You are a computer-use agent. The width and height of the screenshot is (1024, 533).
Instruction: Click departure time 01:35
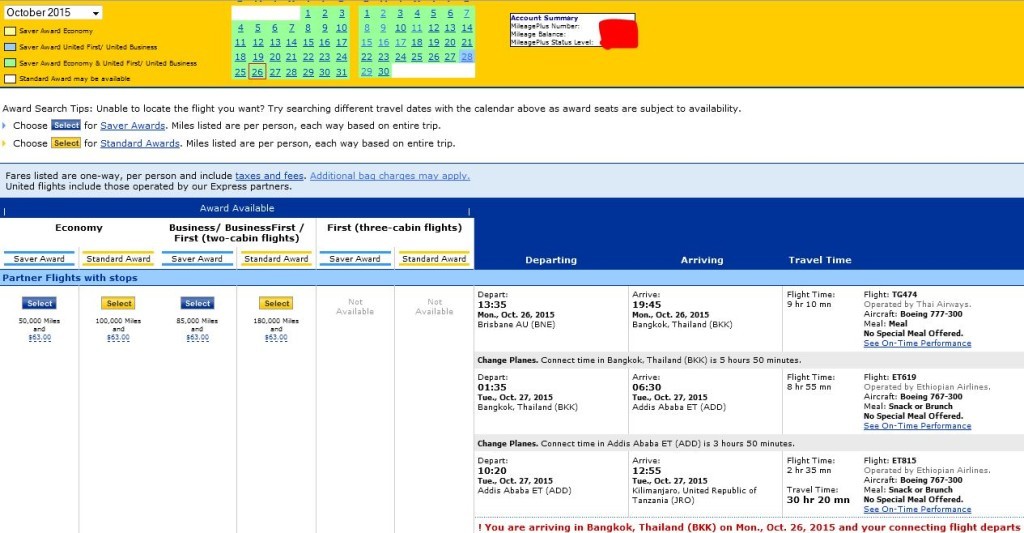point(492,387)
